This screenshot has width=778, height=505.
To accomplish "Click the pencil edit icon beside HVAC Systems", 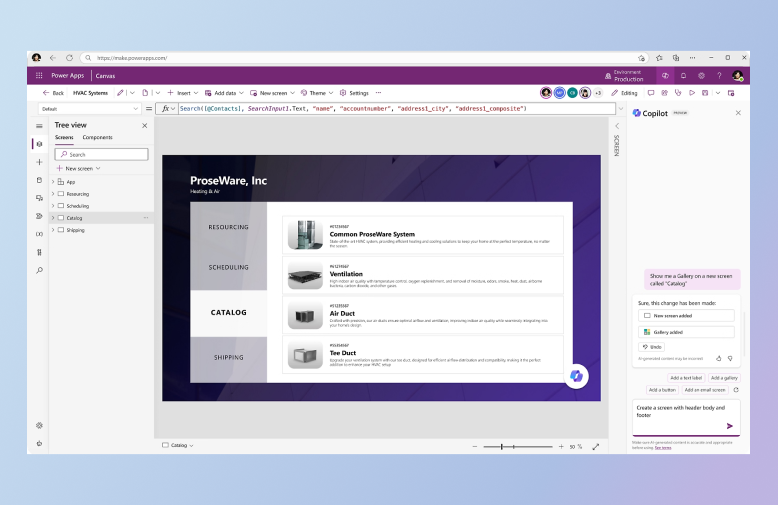I will coord(120,93).
